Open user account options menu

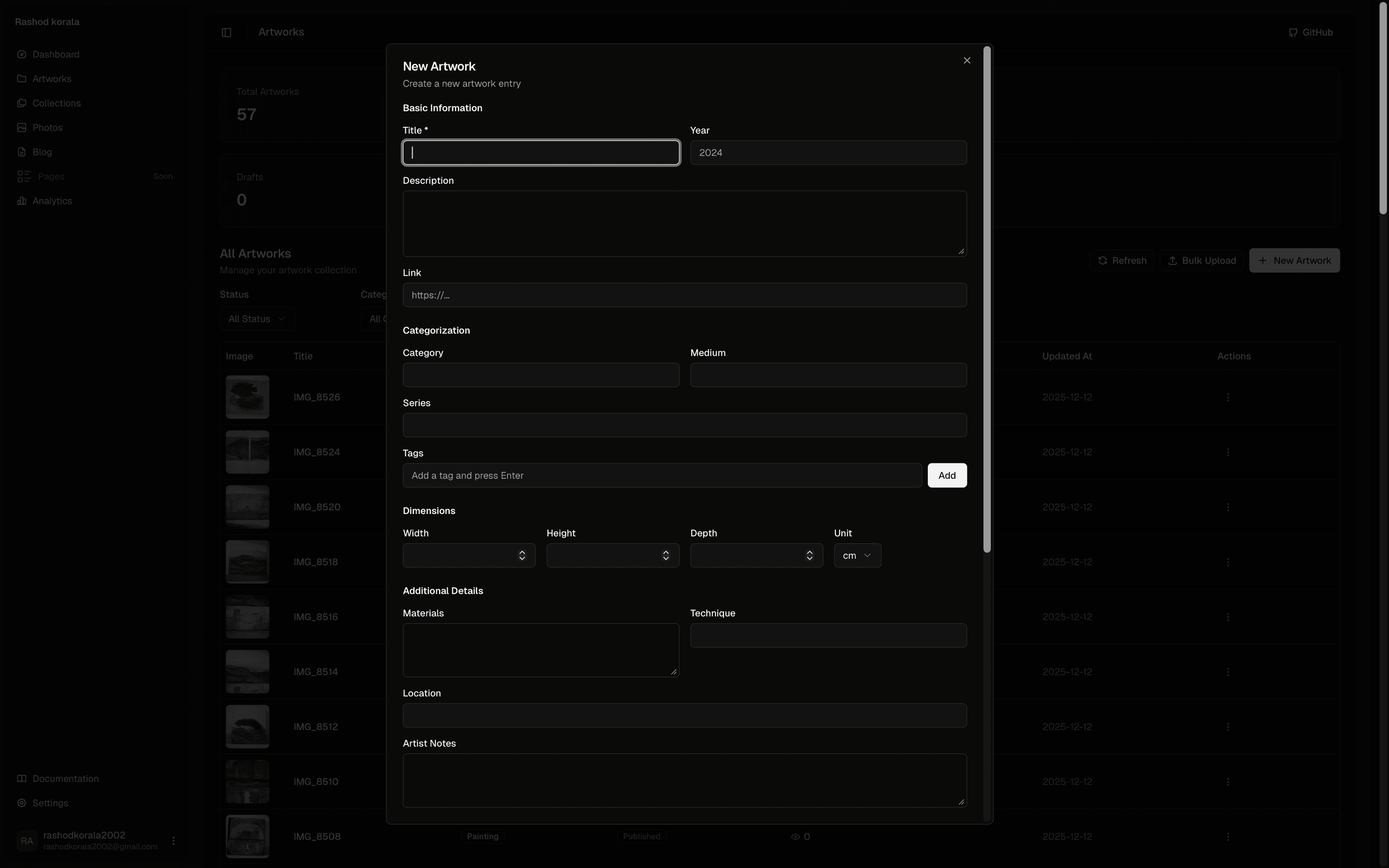click(x=173, y=841)
